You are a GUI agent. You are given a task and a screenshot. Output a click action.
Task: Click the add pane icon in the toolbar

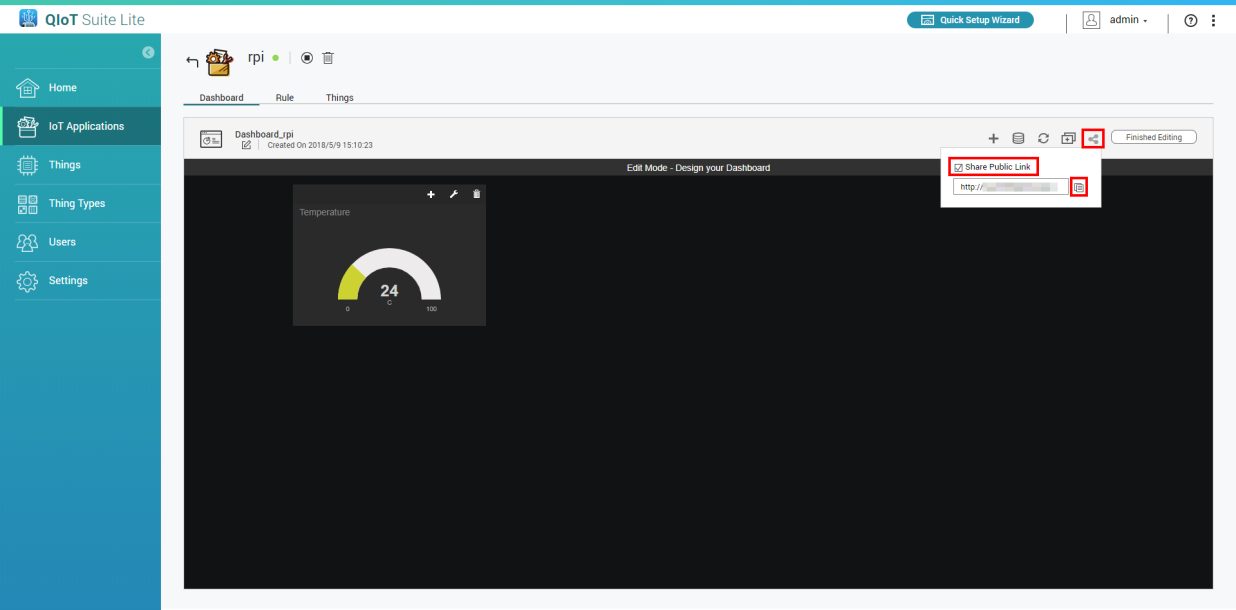pos(1068,138)
